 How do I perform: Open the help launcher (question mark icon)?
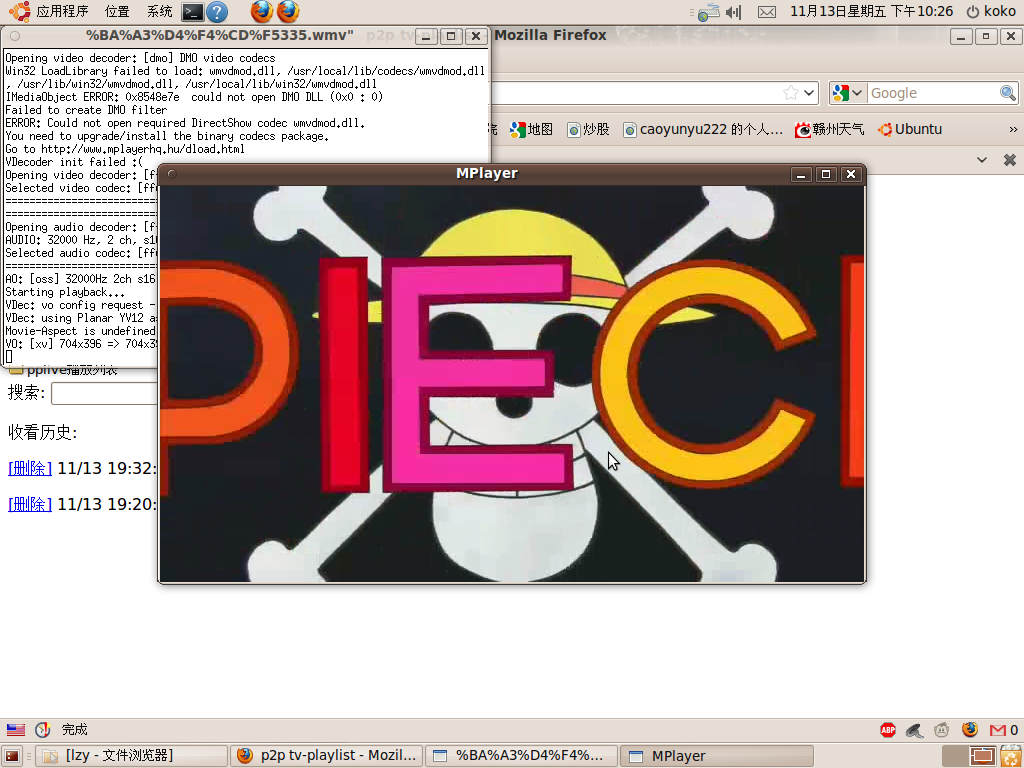217,11
